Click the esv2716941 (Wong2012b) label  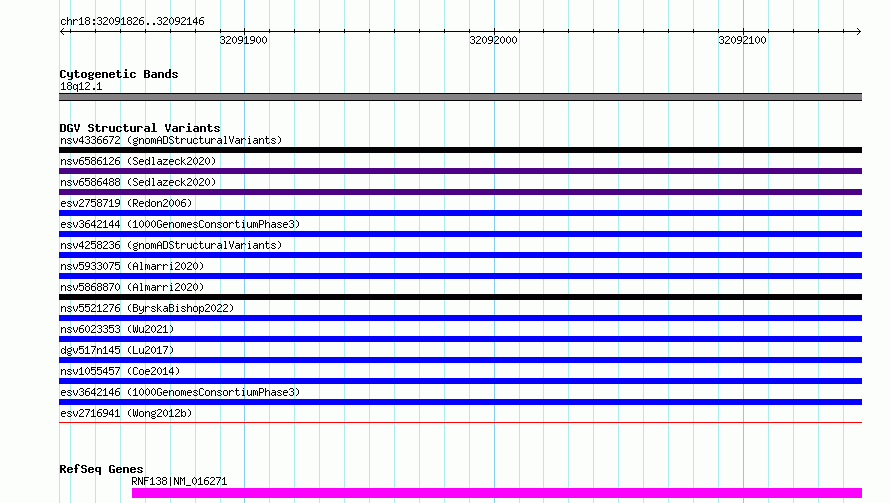(126, 413)
